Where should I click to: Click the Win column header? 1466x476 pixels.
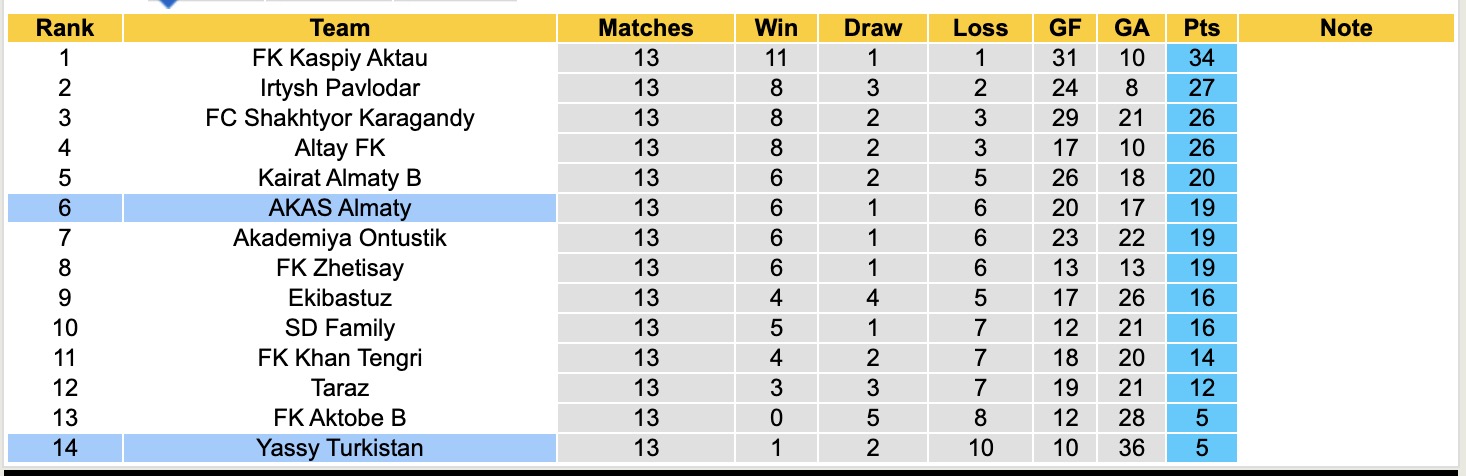(x=774, y=28)
